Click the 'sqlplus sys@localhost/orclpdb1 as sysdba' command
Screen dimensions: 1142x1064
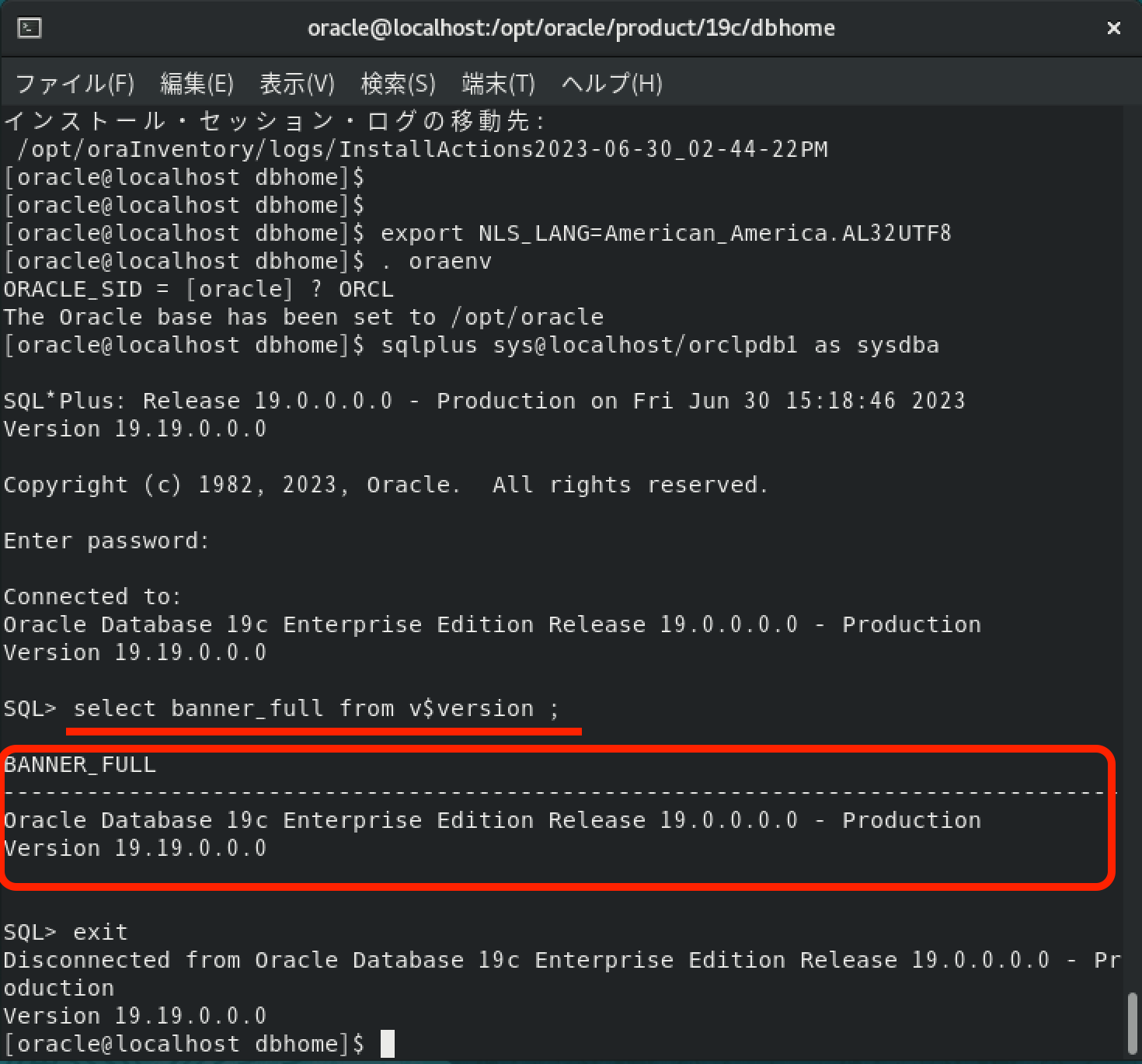point(660,345)
